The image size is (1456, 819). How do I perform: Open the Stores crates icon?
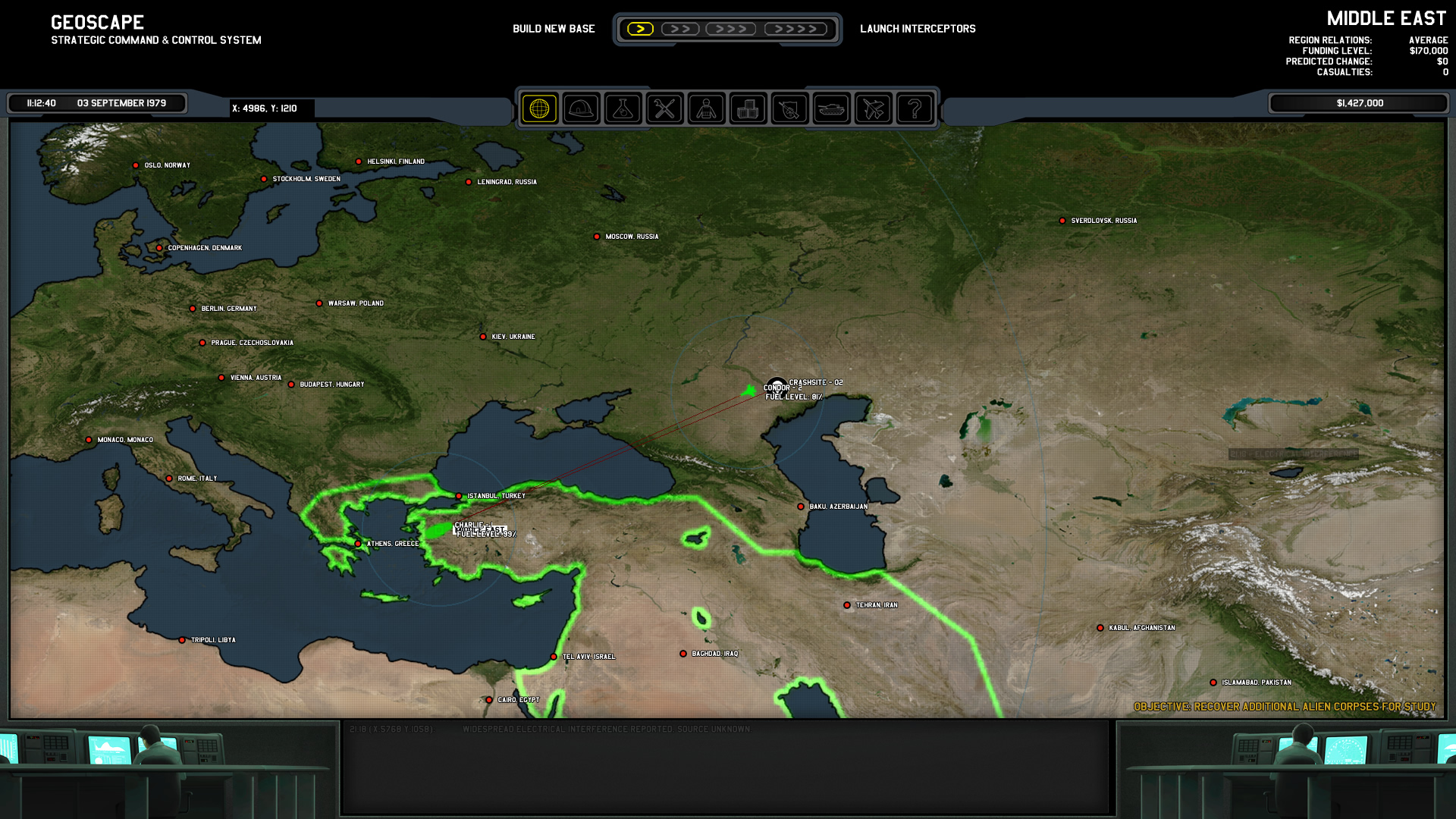tap(748, 108)
